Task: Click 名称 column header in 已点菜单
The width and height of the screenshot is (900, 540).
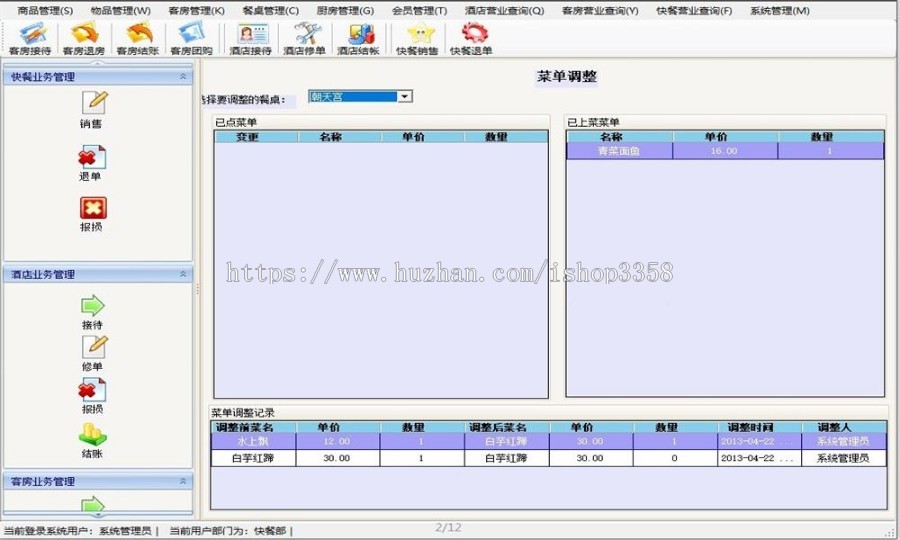Action: pyautogui.click(x=340, y=137)
